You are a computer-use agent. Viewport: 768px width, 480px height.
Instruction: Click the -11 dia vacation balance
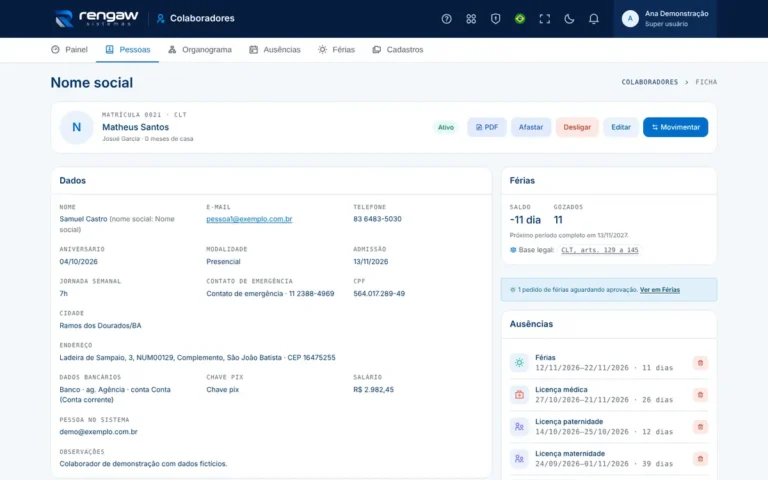[525, 220]
